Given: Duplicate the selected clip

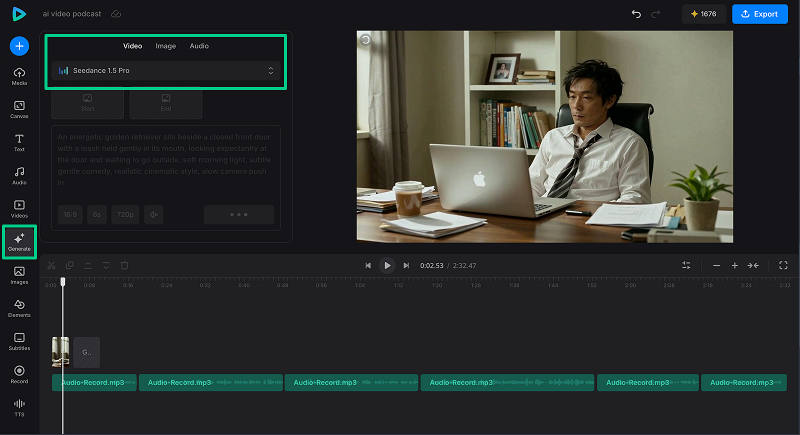Looking at the screenshot, I should coord(70,265).
